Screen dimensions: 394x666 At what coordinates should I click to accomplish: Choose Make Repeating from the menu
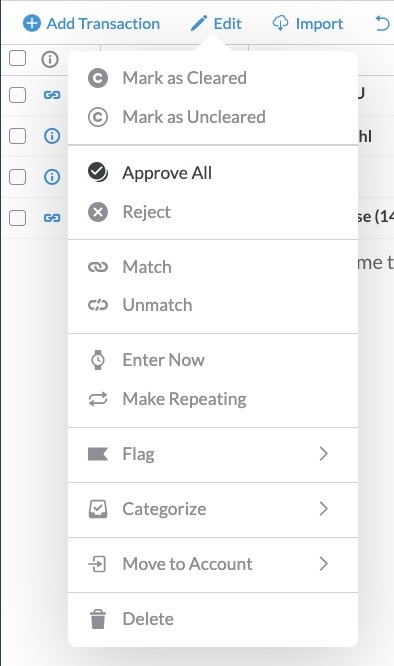pyautogui.click(x=213, y=399)
